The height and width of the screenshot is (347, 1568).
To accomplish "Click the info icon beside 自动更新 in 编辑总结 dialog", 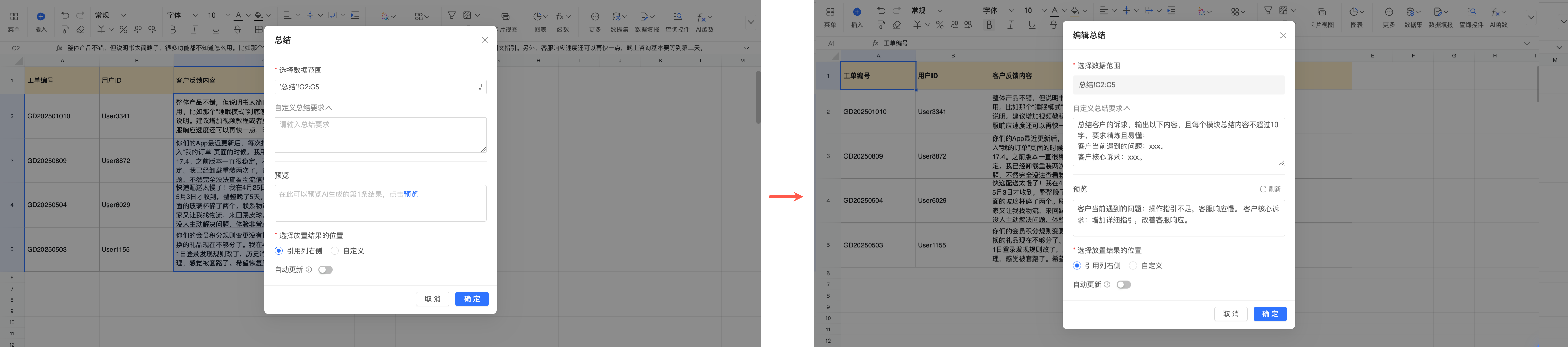I will coord(1107,285).
